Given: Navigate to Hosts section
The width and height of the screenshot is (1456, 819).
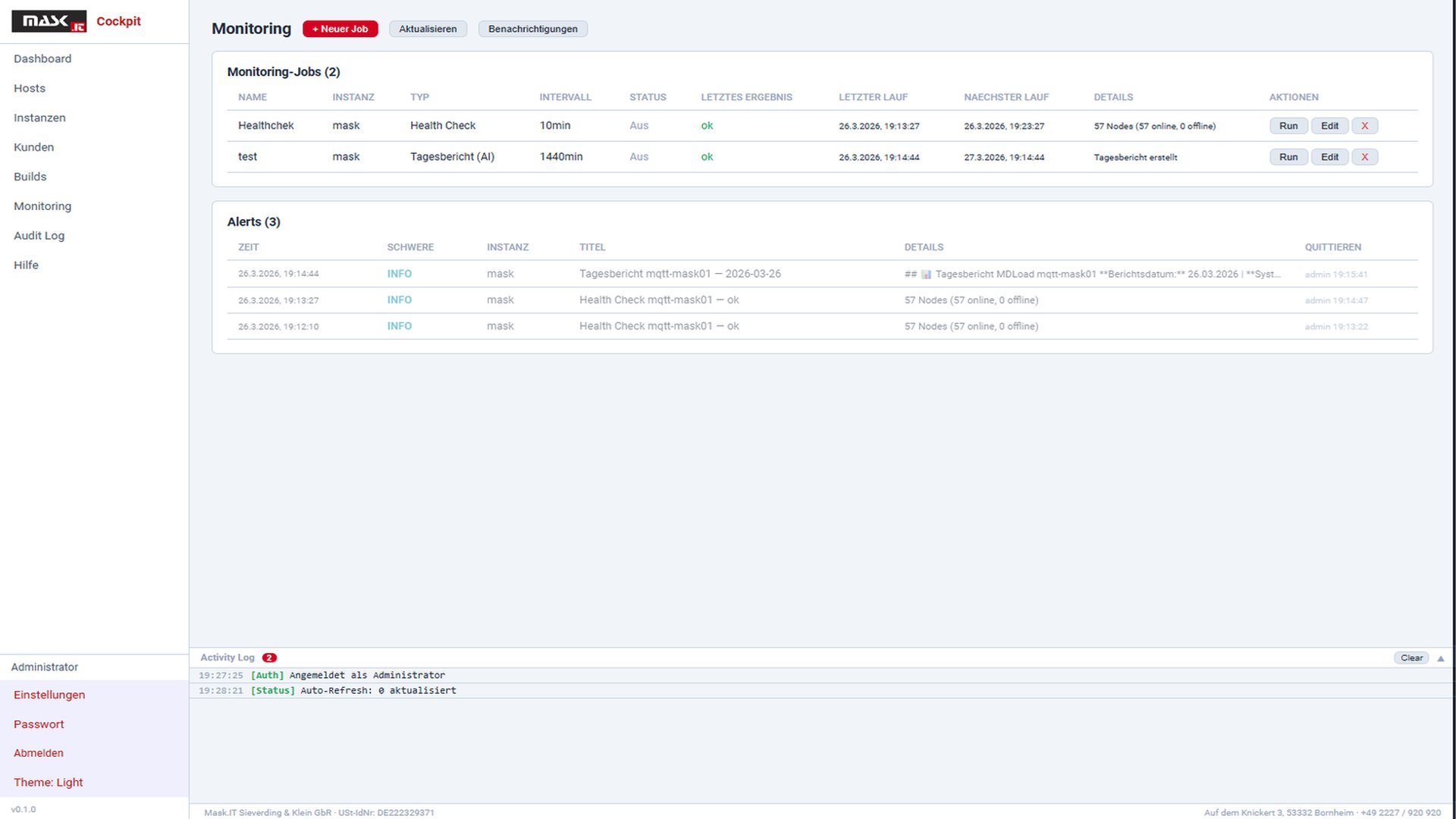Looking at the screenshot, I should click(x=30, y=88).
